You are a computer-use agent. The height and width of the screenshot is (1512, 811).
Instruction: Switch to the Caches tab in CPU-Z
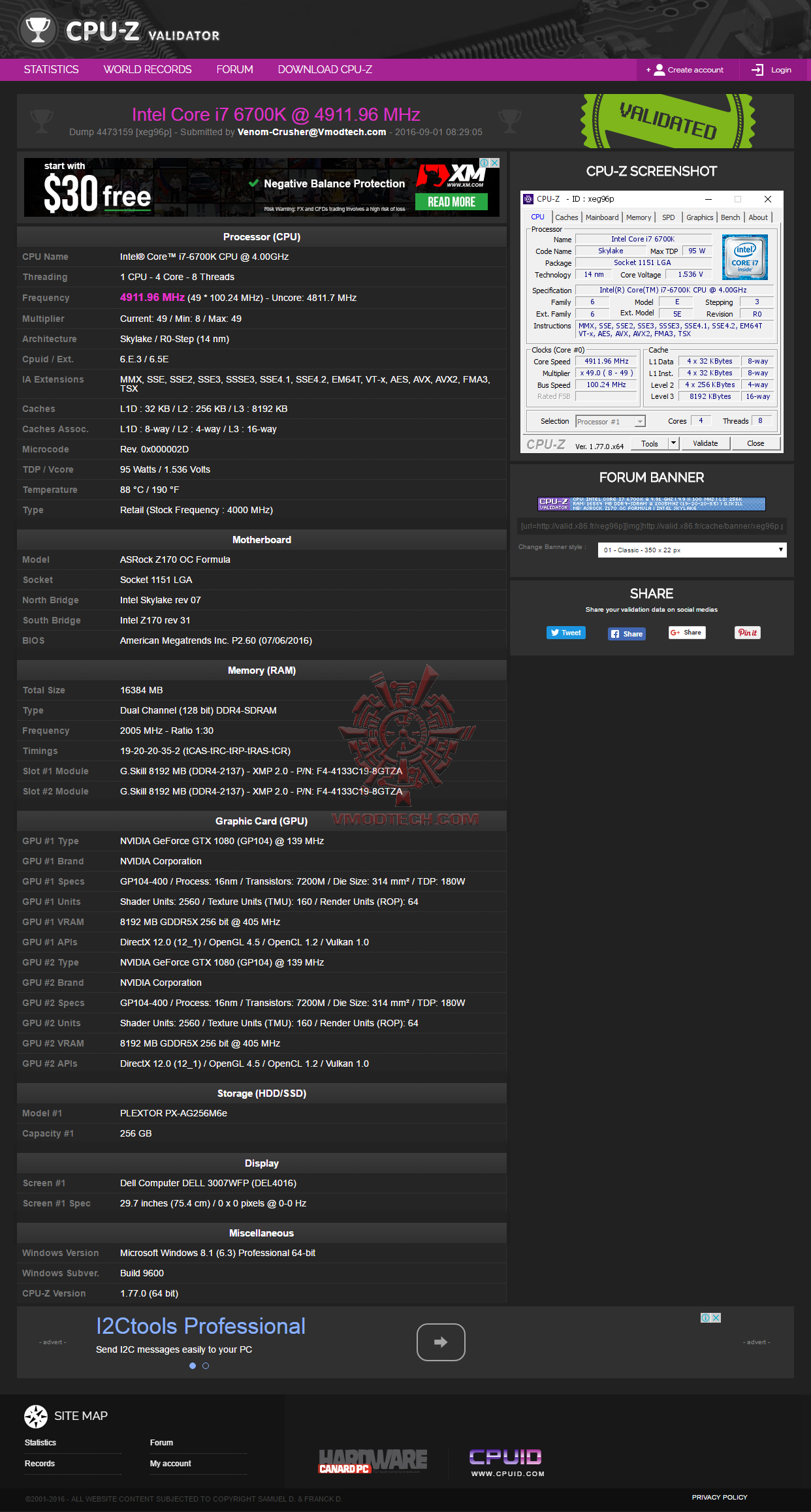567,217
